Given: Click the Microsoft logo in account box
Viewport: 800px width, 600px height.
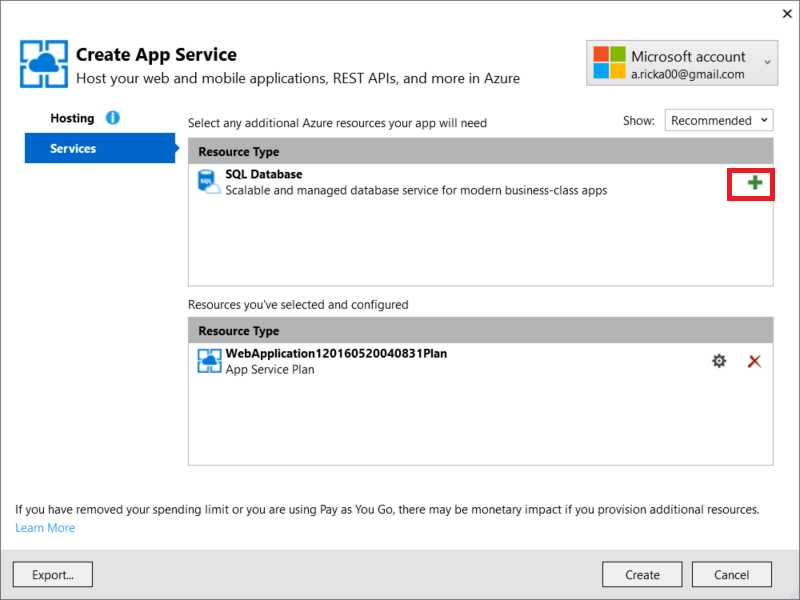Looking at the screenshot, I should [609, 62].
